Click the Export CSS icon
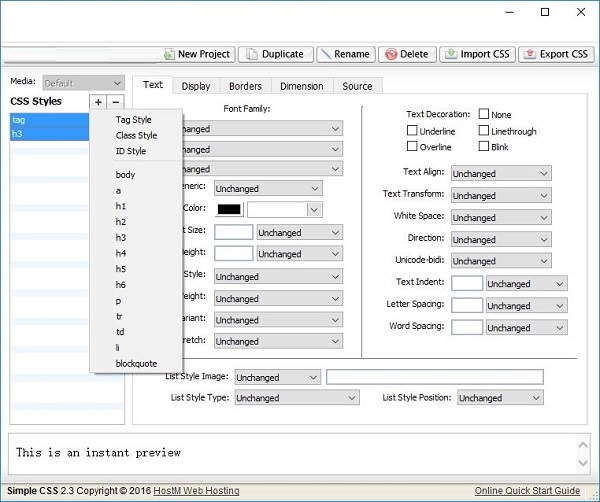Image resolution: width=600 pixels, height=502 pixels. click(530, 54)
